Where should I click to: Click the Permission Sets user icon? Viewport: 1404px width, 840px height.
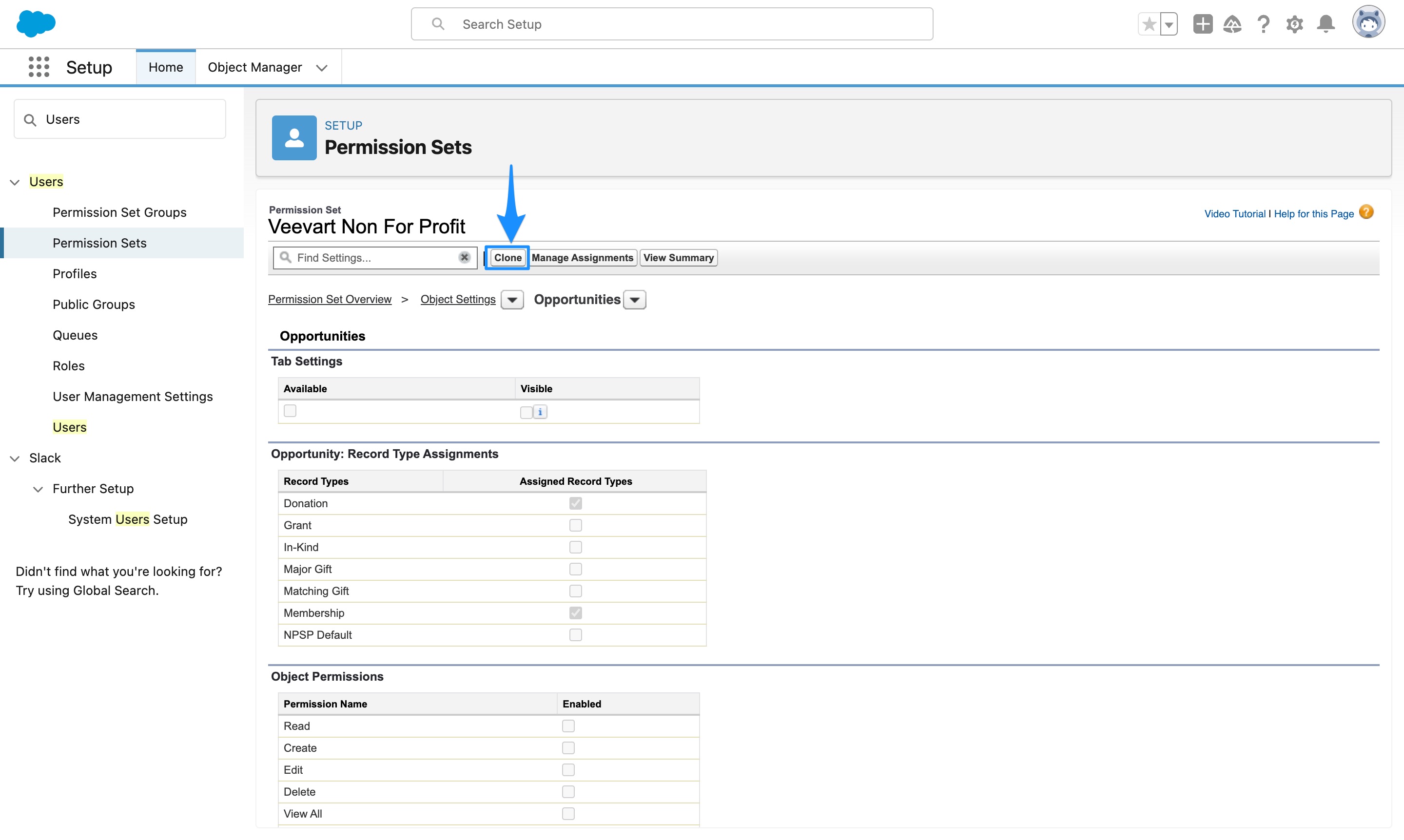294,137
